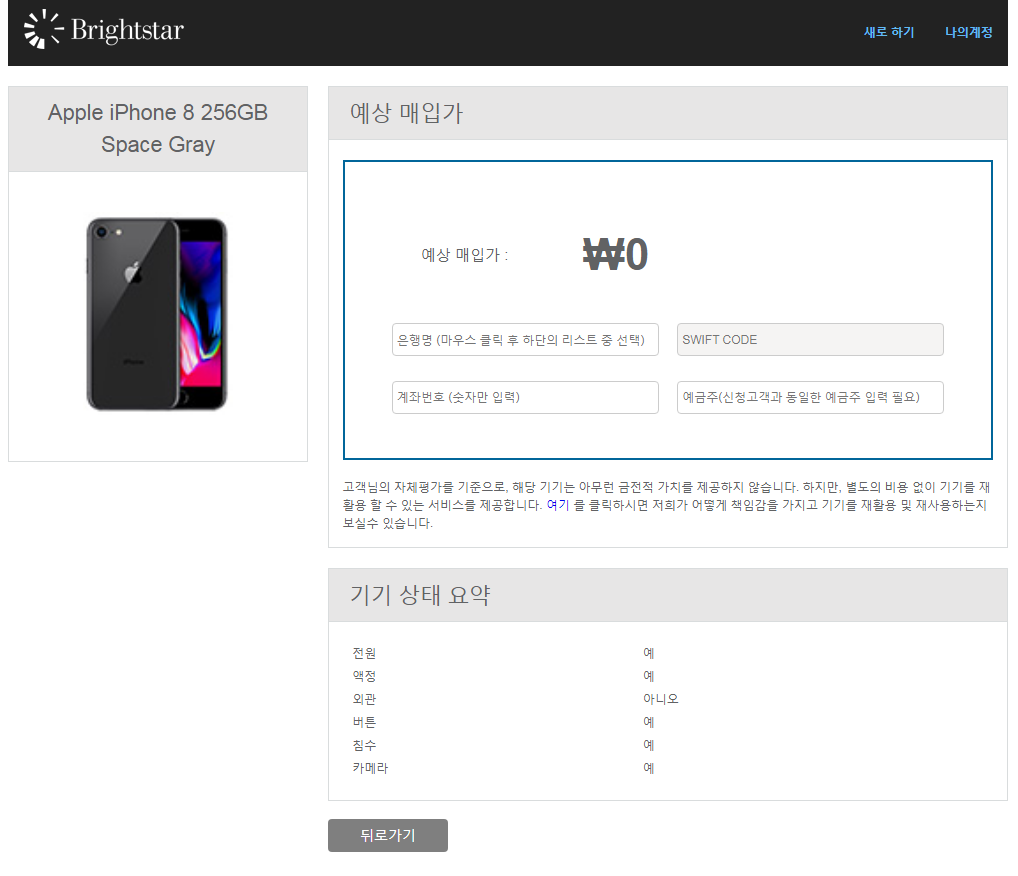
Task: Click the 액정 status row label
Action: click(x=364, y=676)
